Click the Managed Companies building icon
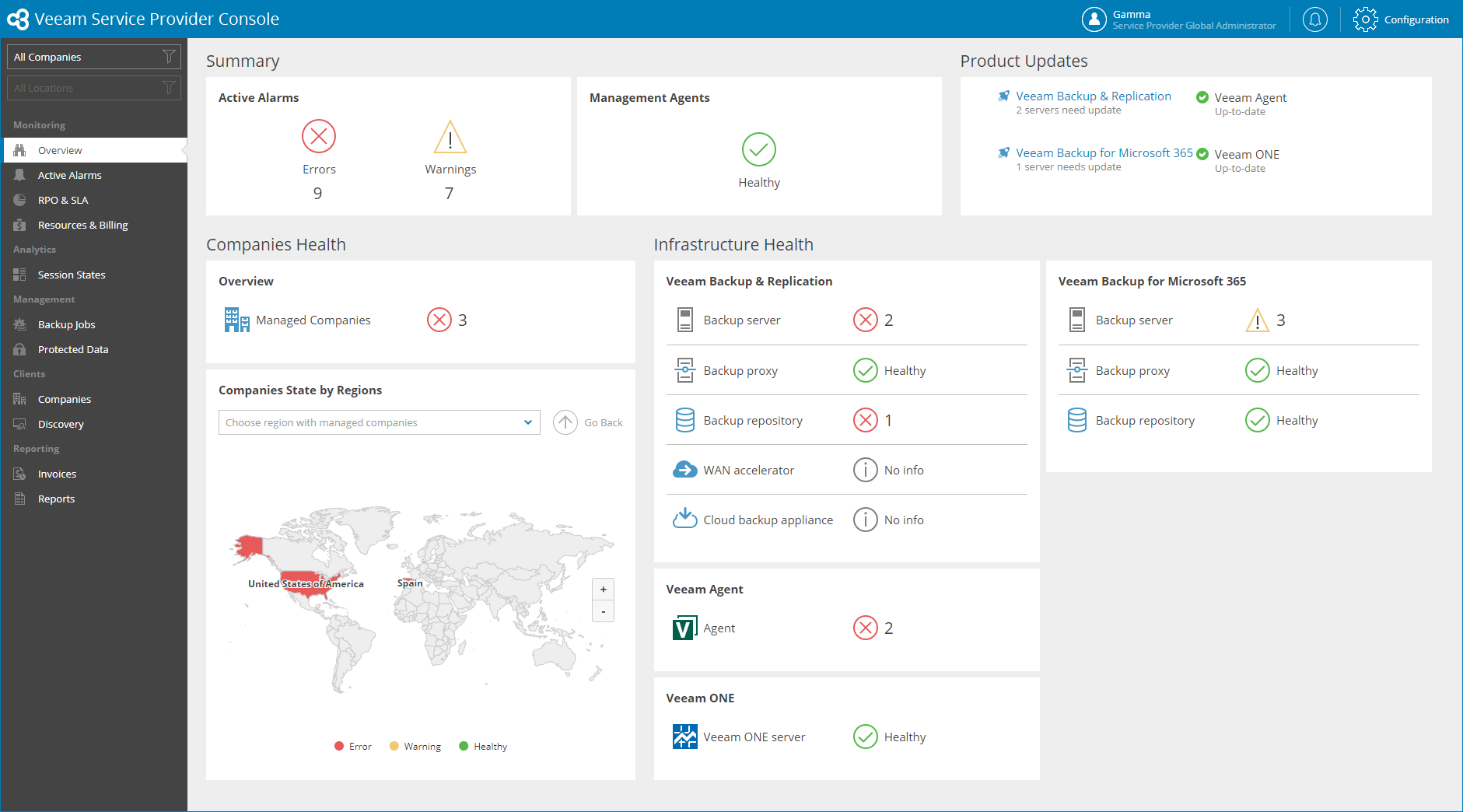Viewport: 1463px width, 812px height. tap(236, 320)
